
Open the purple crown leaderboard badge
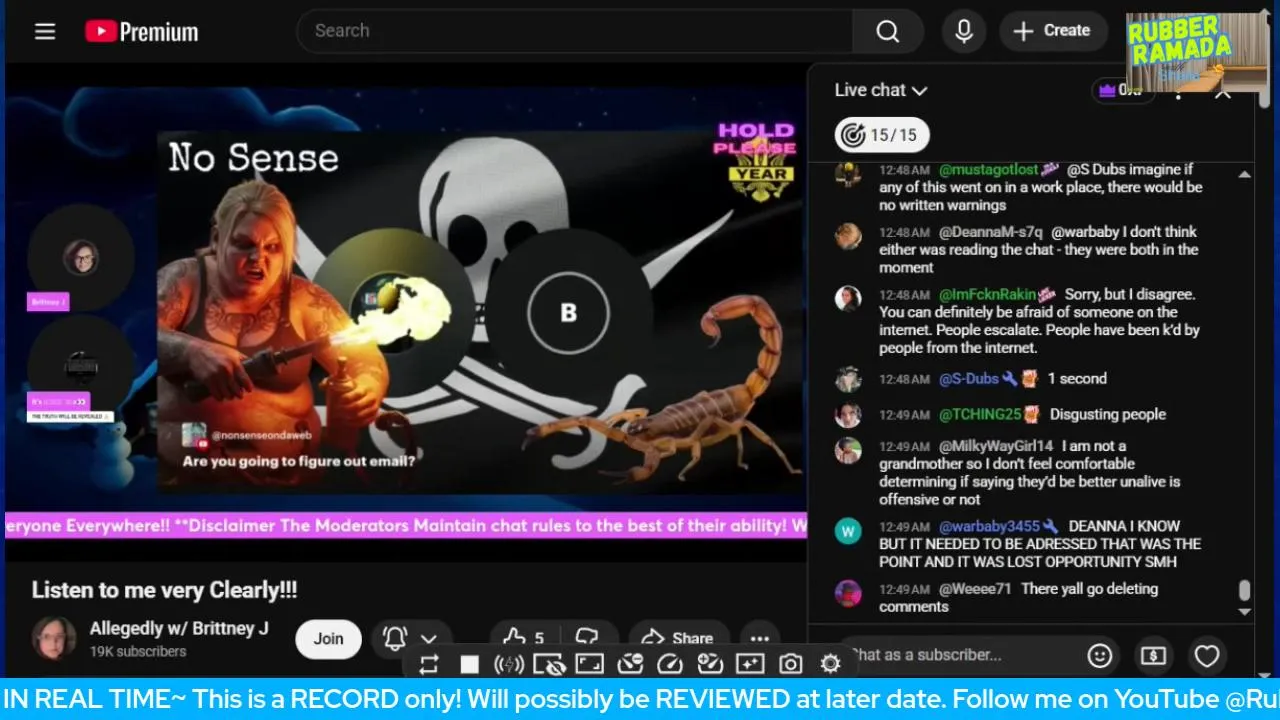1118,90
